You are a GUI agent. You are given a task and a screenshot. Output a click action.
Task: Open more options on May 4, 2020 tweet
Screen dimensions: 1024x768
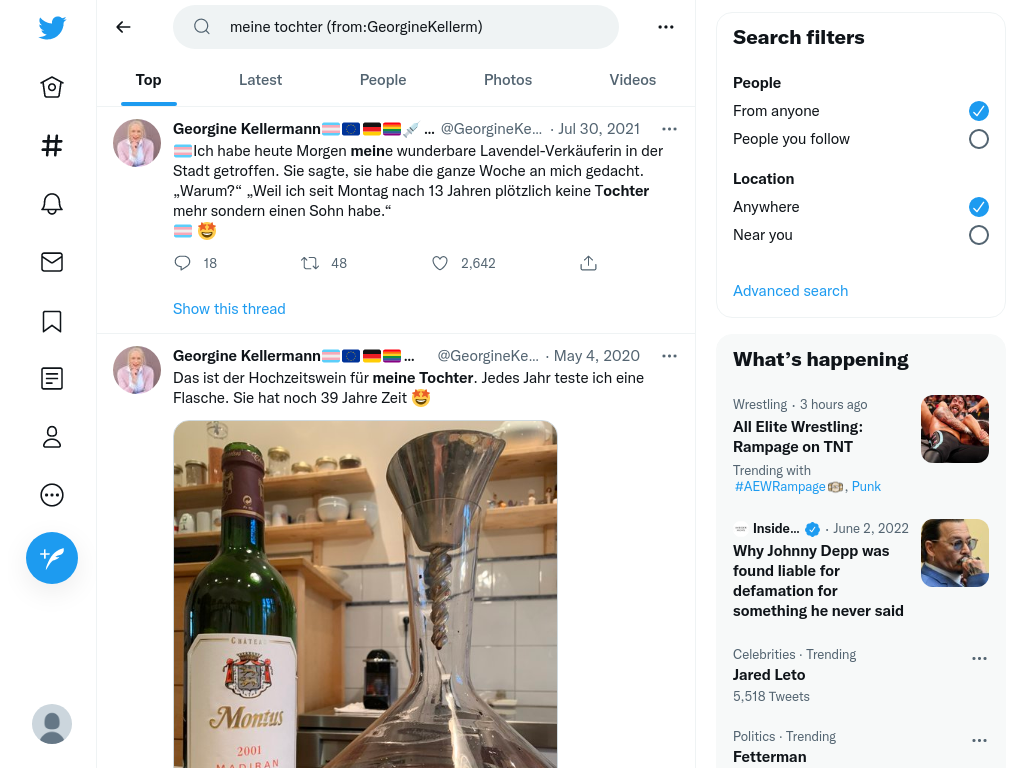[x=670, y=356]
